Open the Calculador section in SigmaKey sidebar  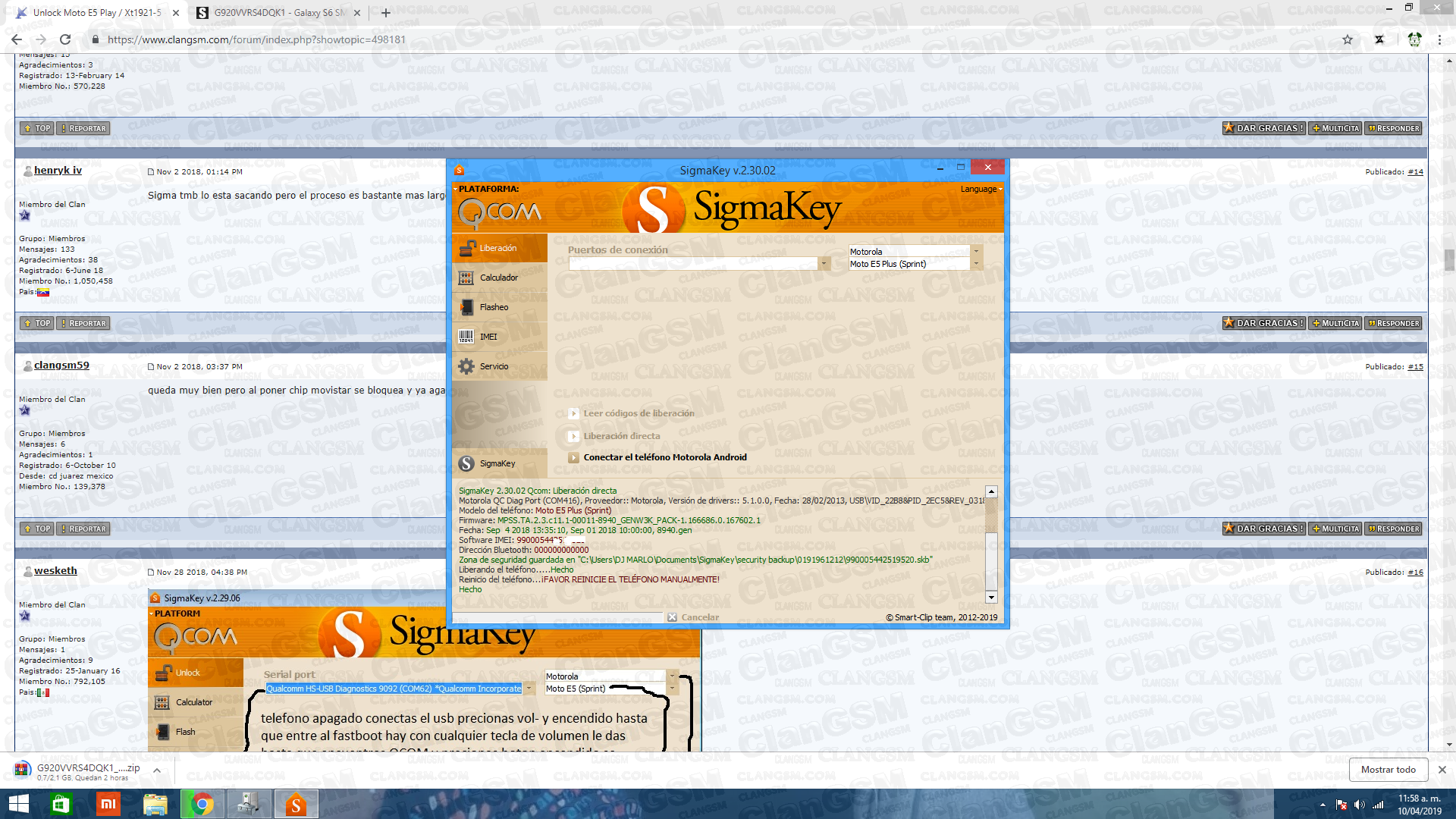pyautogui.click(x=499, y=278)
